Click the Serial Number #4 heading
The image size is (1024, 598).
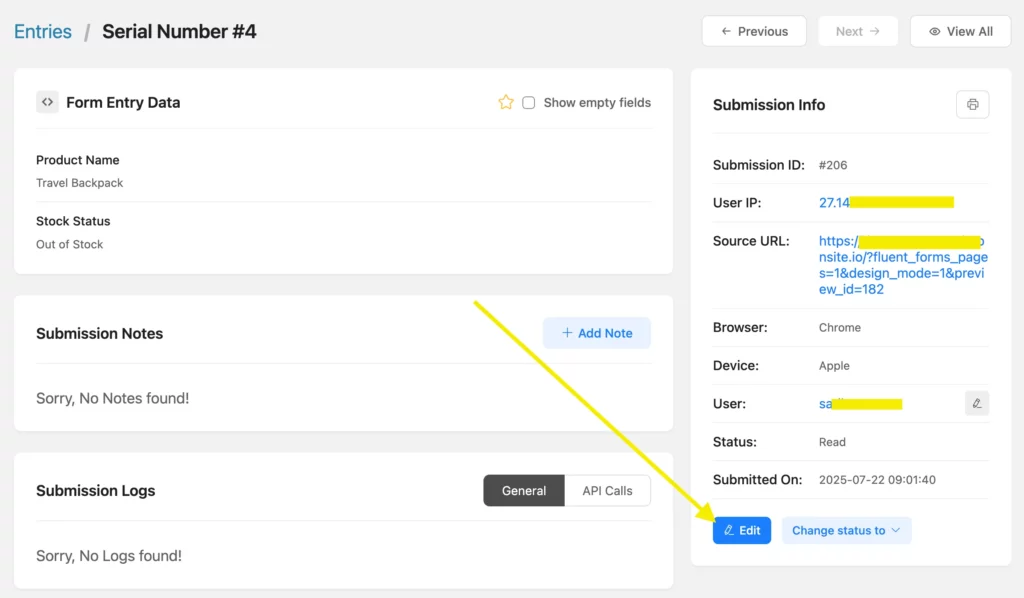tap(179, 31)
